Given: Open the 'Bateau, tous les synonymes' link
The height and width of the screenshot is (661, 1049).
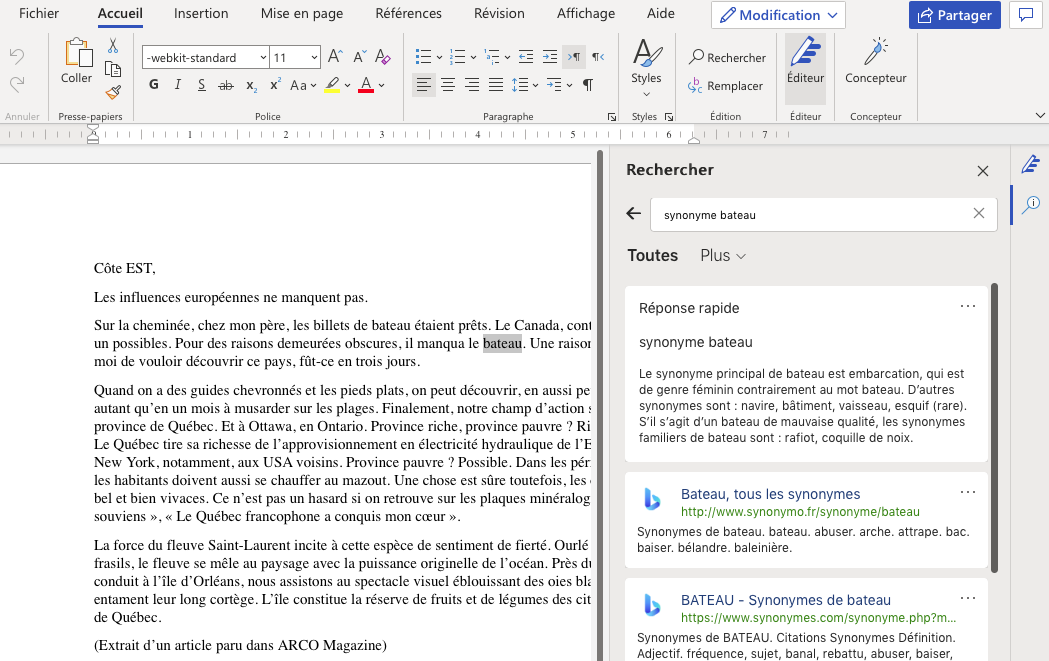Looking at the screenshot, I should [770, 494].
